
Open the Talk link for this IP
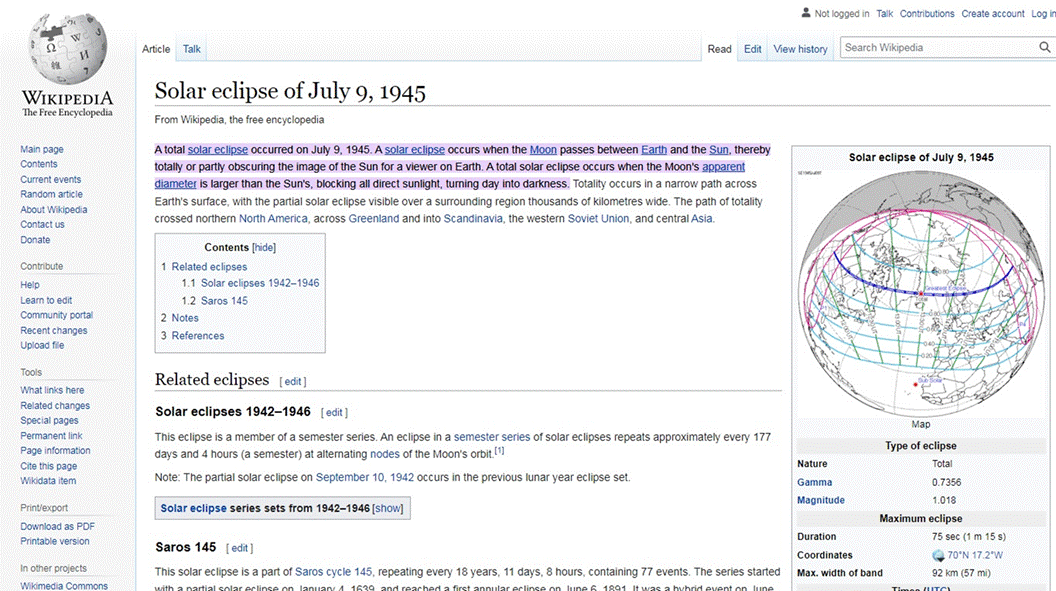click(x=884, y=13)
